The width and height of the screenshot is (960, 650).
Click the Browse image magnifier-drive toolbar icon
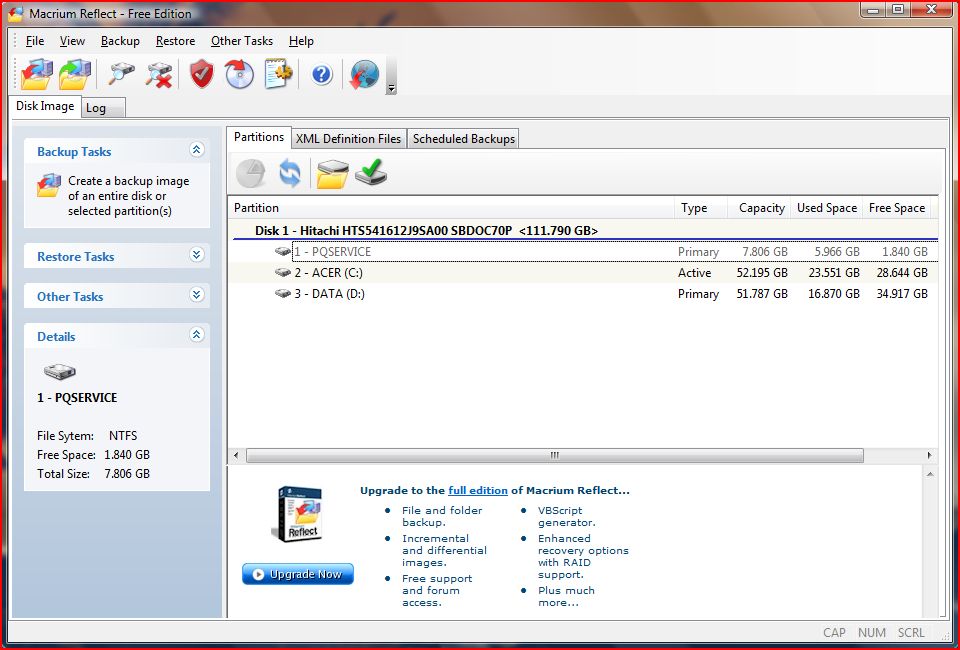tap(121, 74)
